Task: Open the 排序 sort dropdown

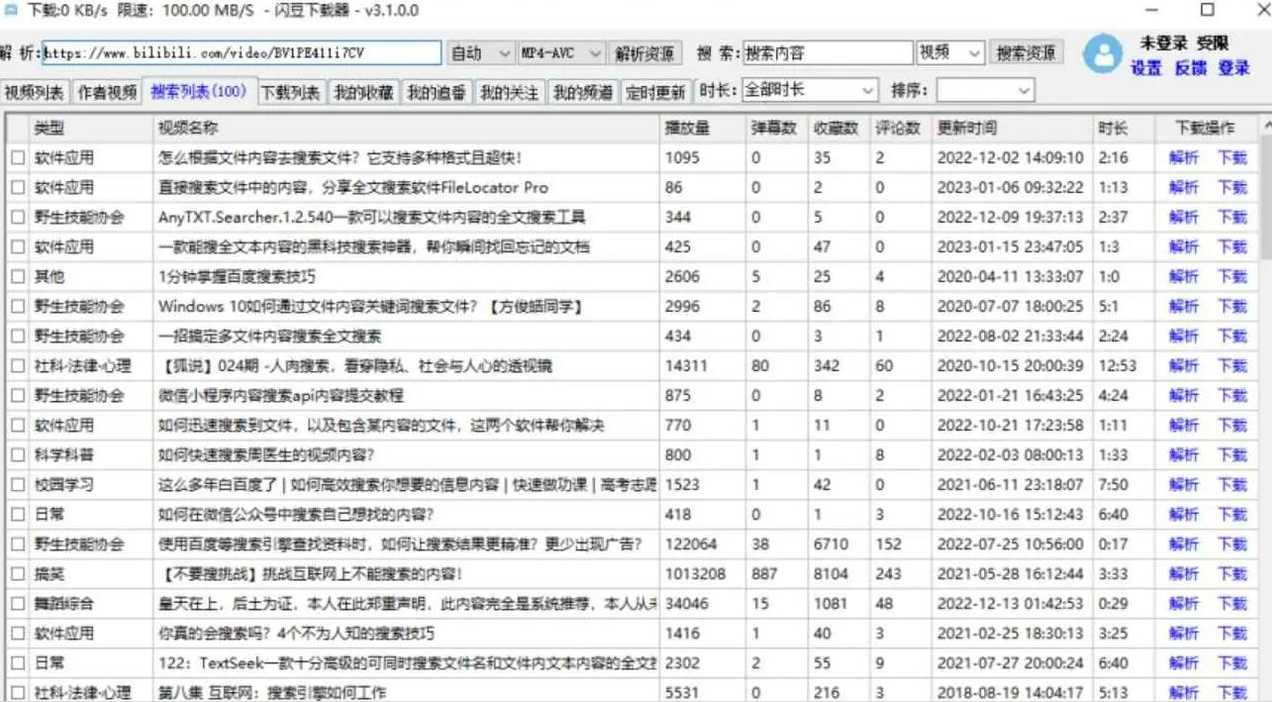Action: [x=985, y=91]
